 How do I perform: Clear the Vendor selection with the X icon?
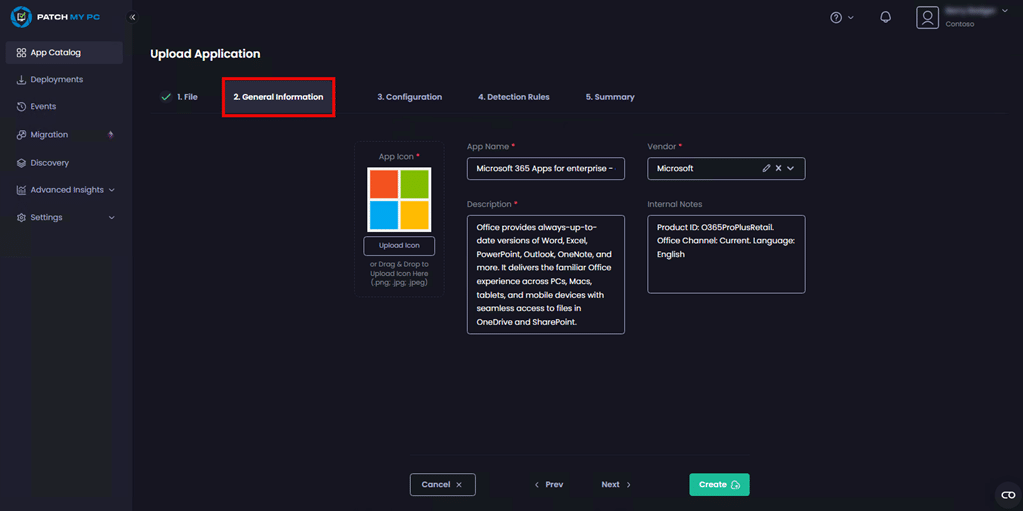point(778,168)
